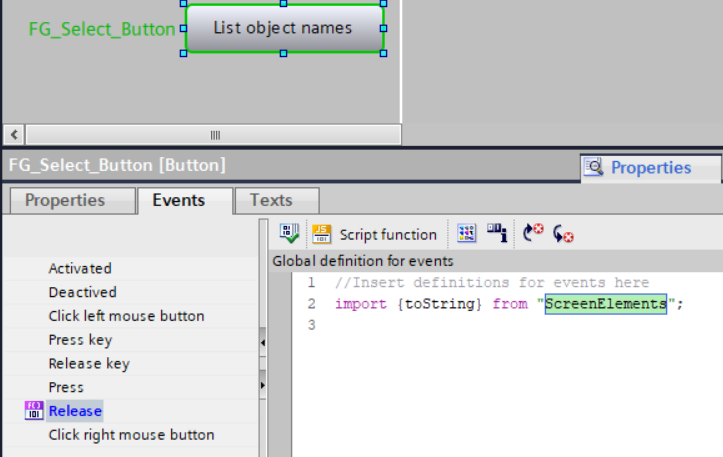Expand event list with right splitter arrow

pos(263,385)
